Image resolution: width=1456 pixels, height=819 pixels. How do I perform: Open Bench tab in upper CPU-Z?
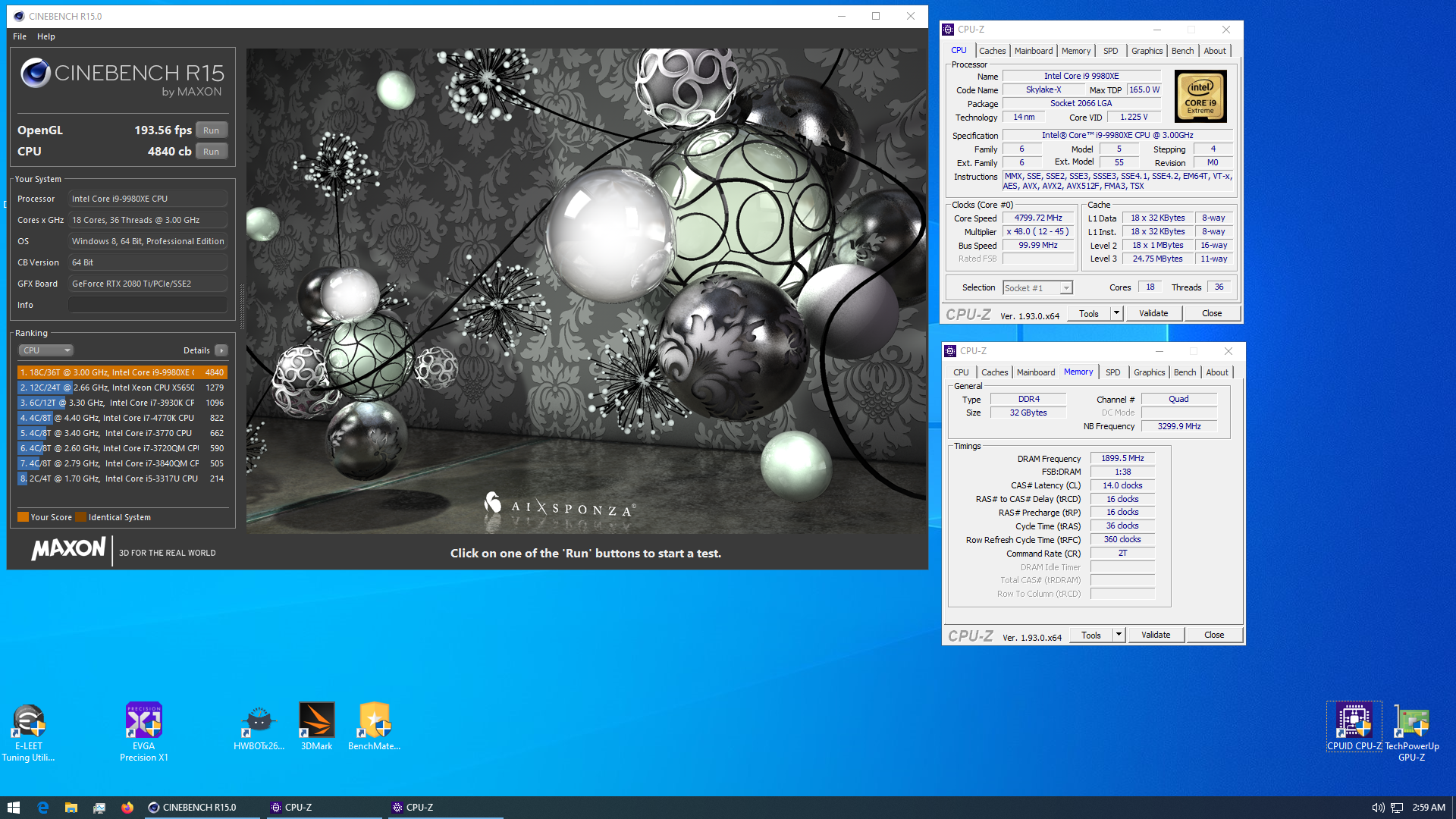point(1182,51)
